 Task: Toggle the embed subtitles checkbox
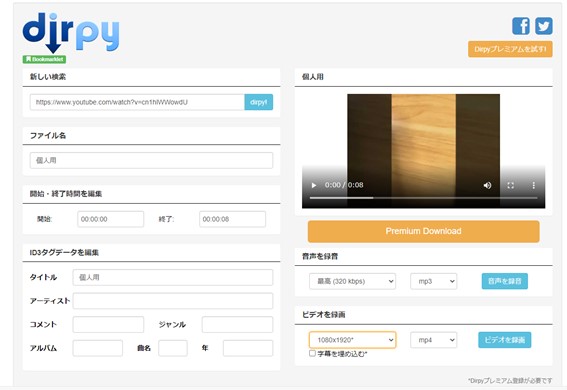312,353
